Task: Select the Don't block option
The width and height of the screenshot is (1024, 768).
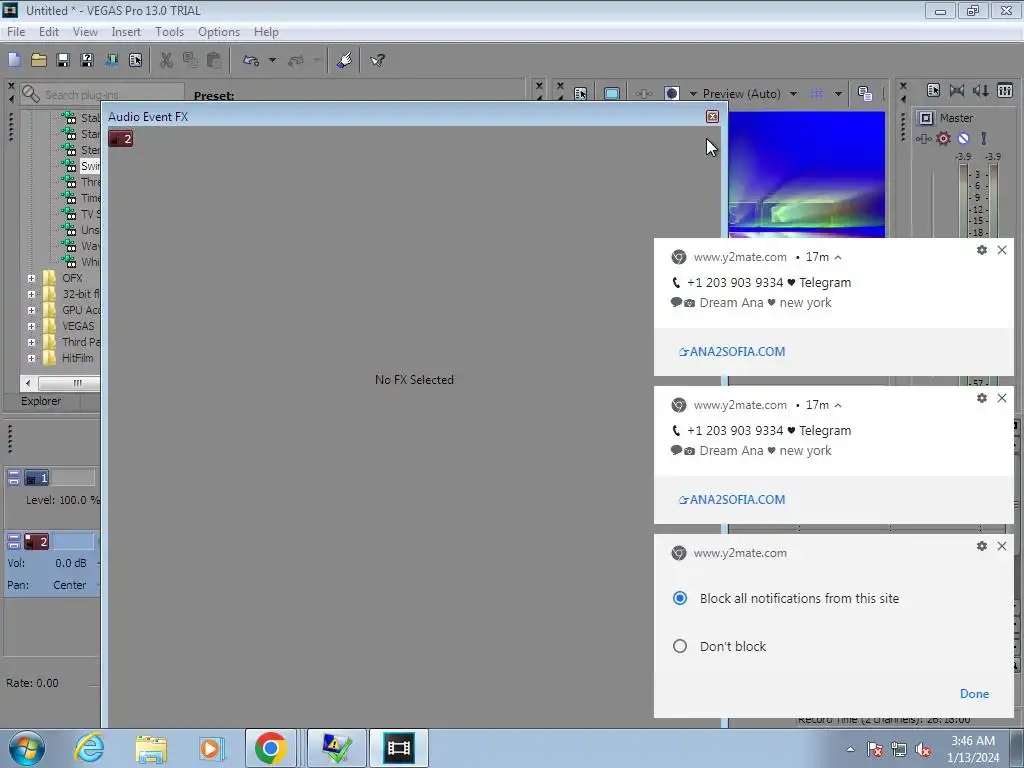Action: point(680,646)
